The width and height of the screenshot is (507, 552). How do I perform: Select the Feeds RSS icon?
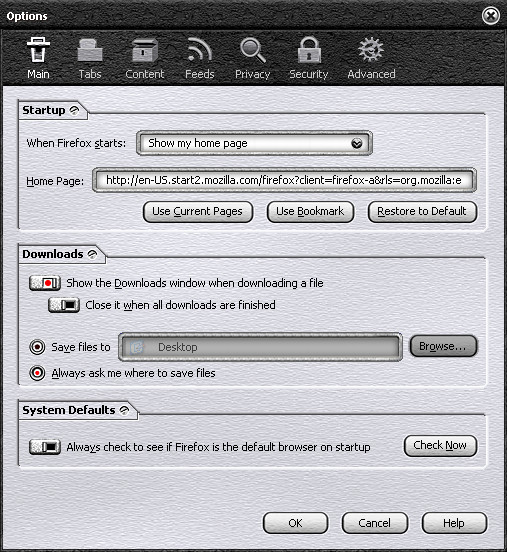(199, 50)
